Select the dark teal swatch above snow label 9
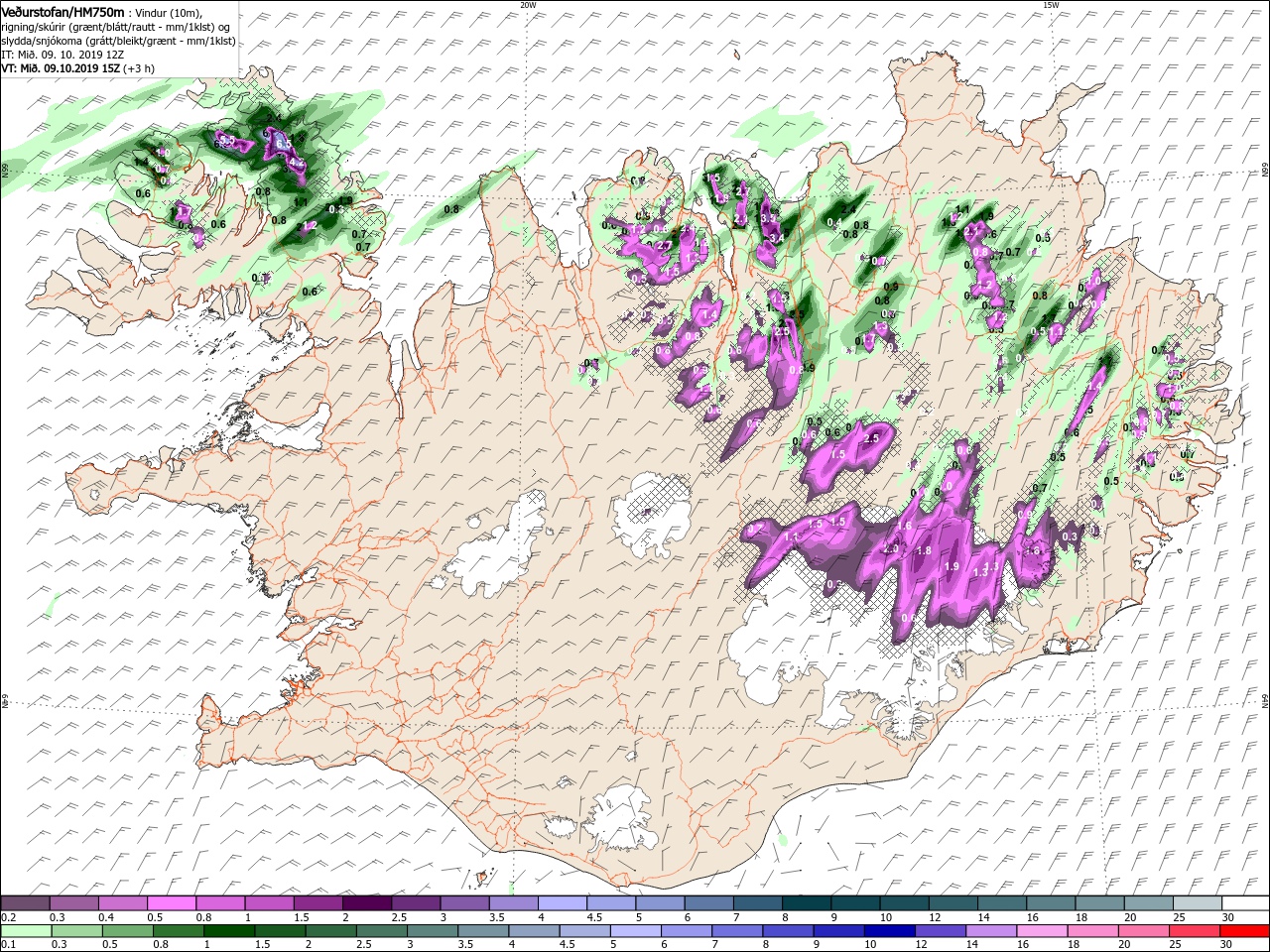Image resolution: width=1270 pixels, height=952 pixels. (855, 902)
